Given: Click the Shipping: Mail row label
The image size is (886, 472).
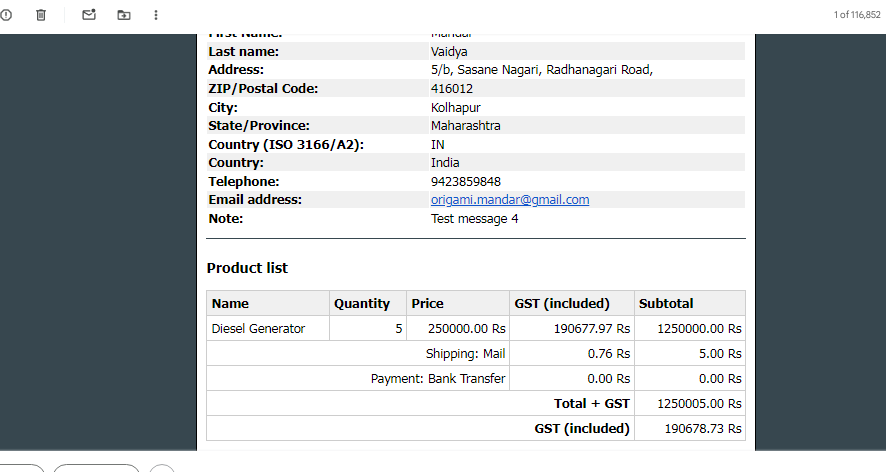Looking at the screenshot, I should pyautogui.click(x=465, y=353).
